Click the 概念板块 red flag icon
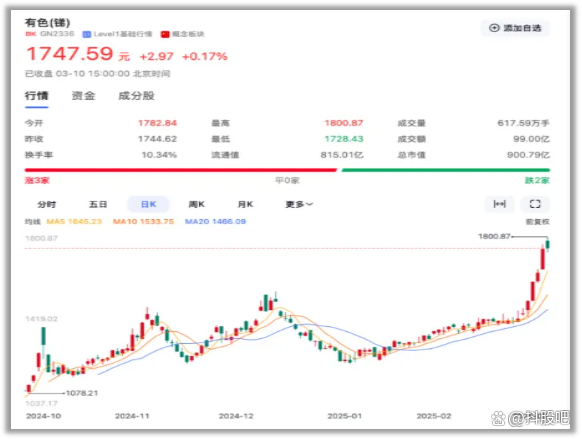The image size is (582, 439). (x=165, y=34)
